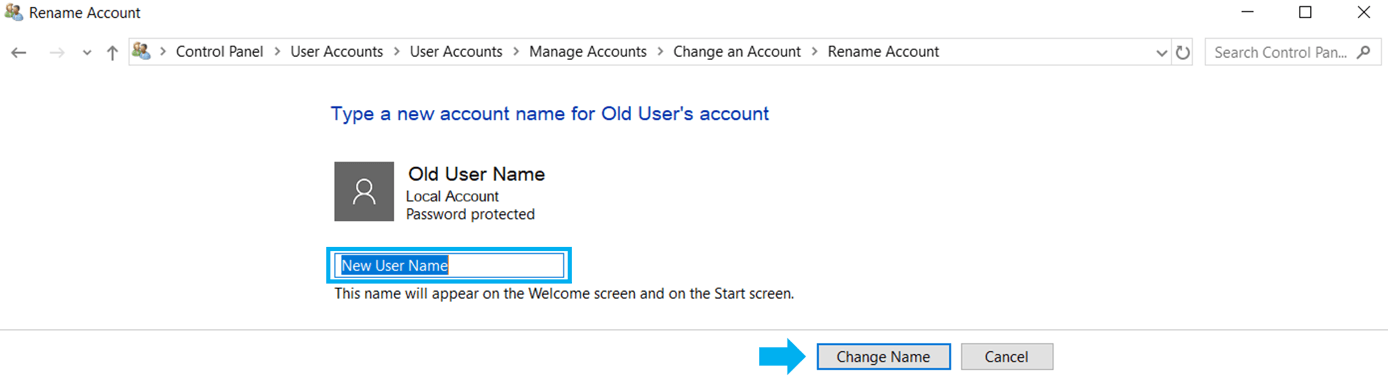Open first User Accounts breadcrumb
This screenshot has height=386, width=1388.
pyautogui.click(x=337, y=52)
